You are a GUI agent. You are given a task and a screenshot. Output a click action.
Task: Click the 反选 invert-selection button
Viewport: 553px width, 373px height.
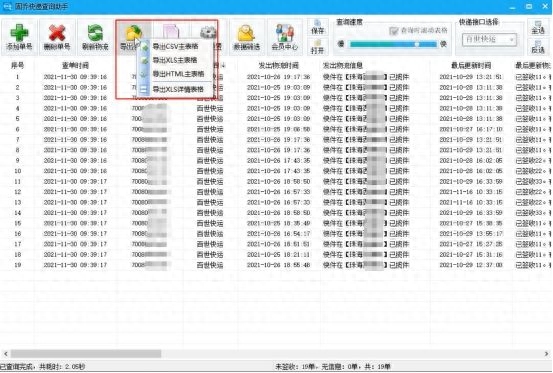(x=538, y=47)
